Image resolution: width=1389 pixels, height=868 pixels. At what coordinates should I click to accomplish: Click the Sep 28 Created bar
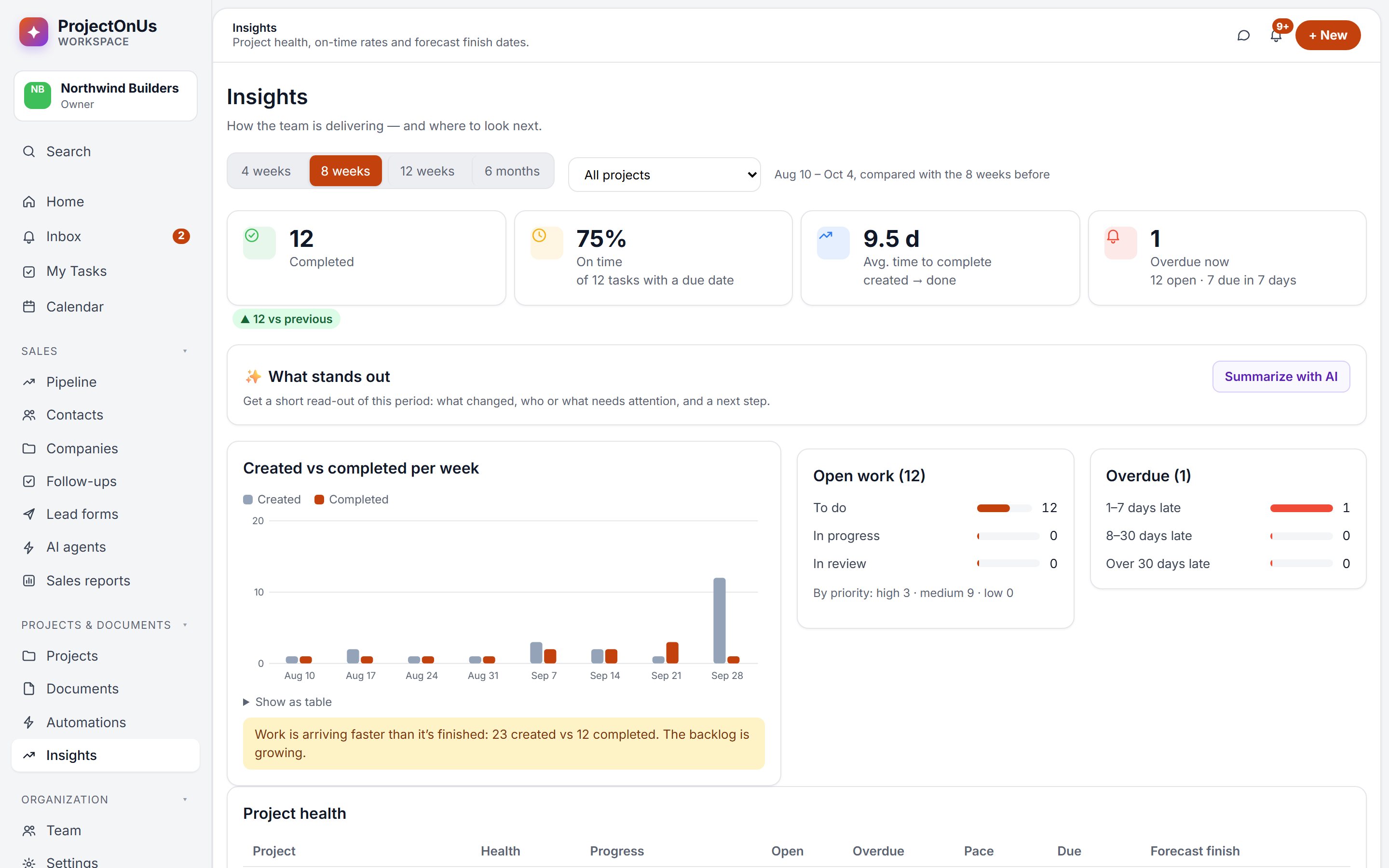coord(719,621)
